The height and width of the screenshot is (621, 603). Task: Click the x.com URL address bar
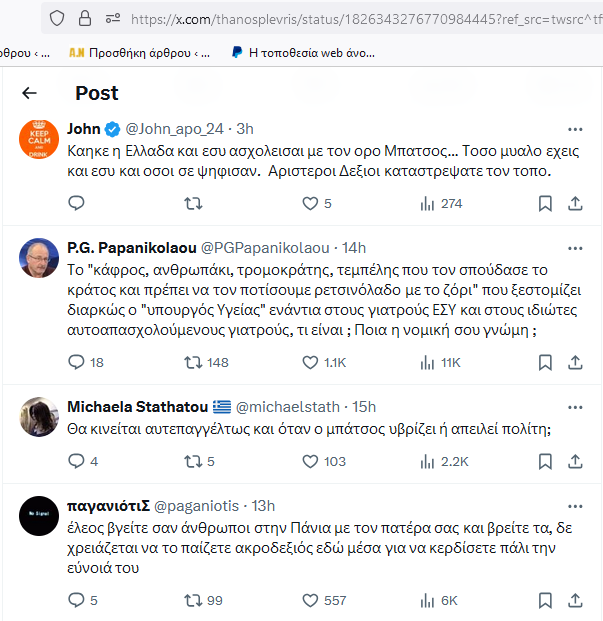tap(366, 19)
